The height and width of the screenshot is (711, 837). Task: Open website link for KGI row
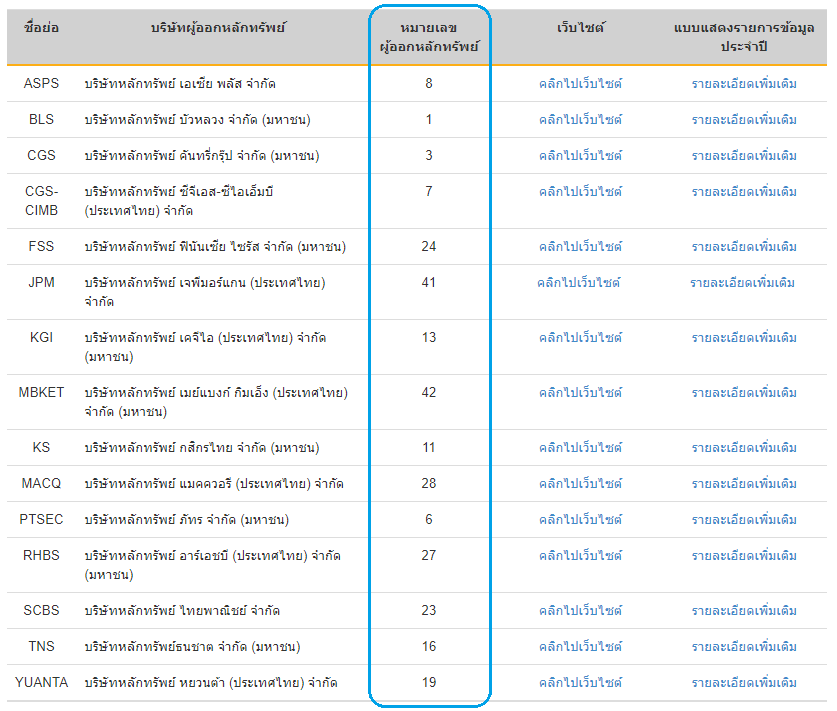coord(580,338)
